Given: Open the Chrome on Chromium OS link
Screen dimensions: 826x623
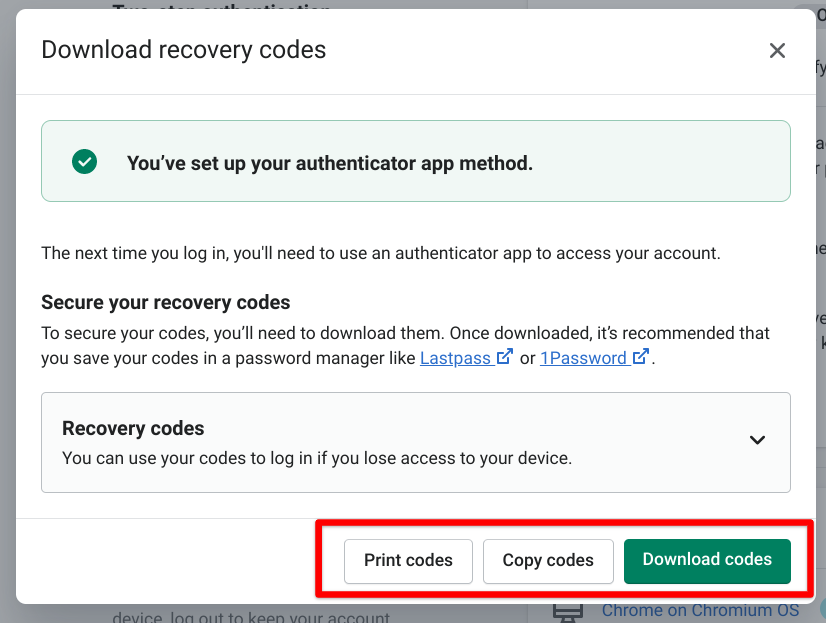Looking at the screenshot, I should (x=700, y=611).
